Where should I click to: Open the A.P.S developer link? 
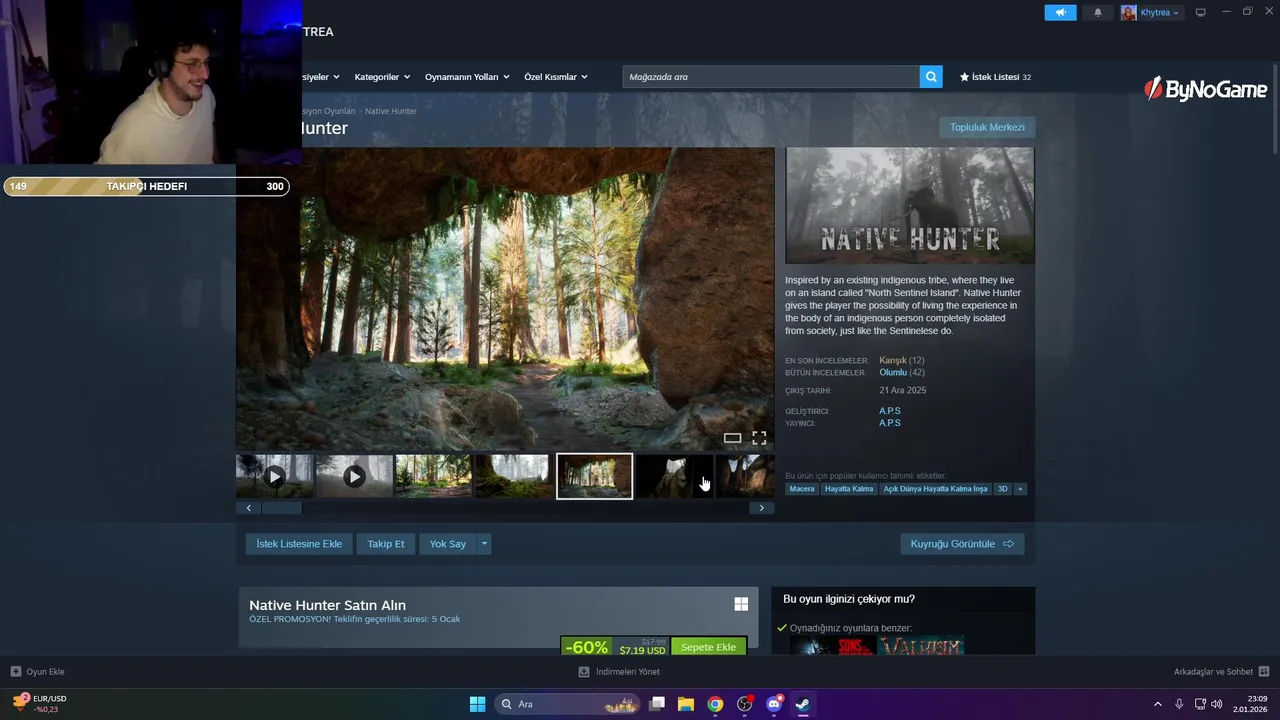pyautogui.click(x=890, y=411)
